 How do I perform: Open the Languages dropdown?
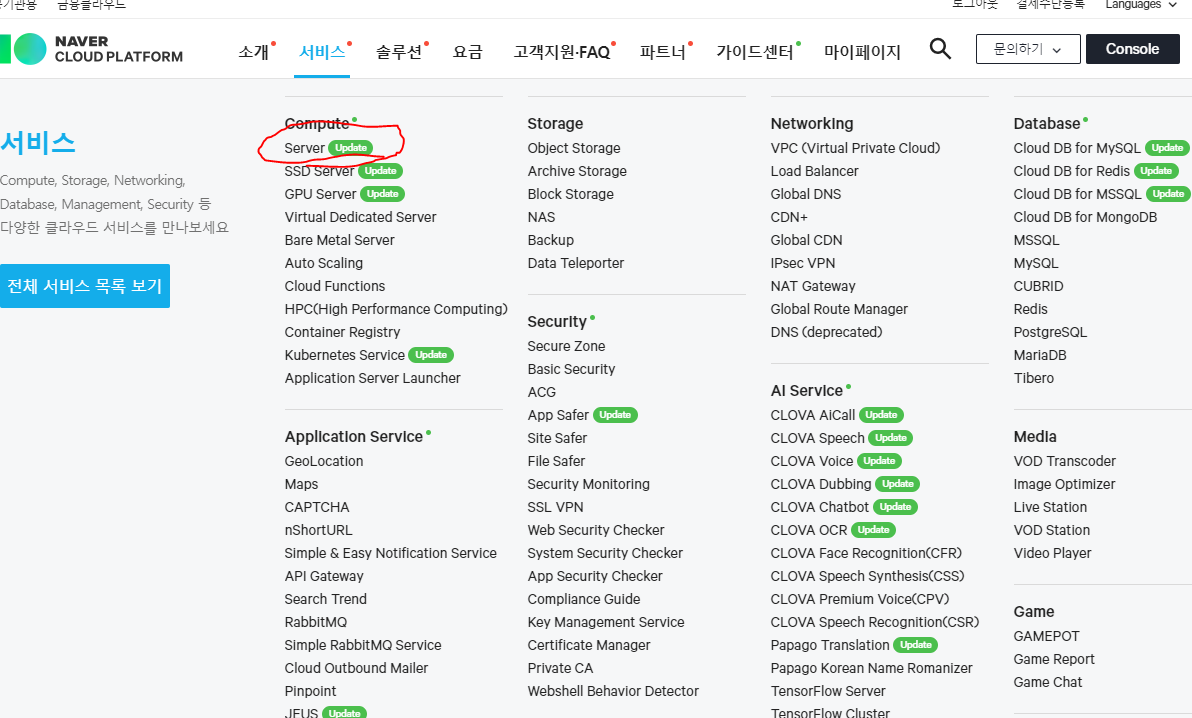(1140, 5)
